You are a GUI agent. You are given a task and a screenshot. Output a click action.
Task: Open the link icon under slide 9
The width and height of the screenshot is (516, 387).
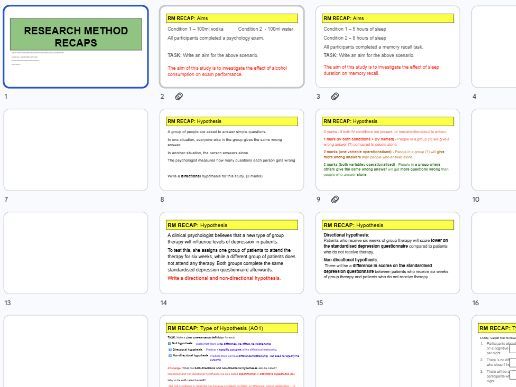[335, 199]
